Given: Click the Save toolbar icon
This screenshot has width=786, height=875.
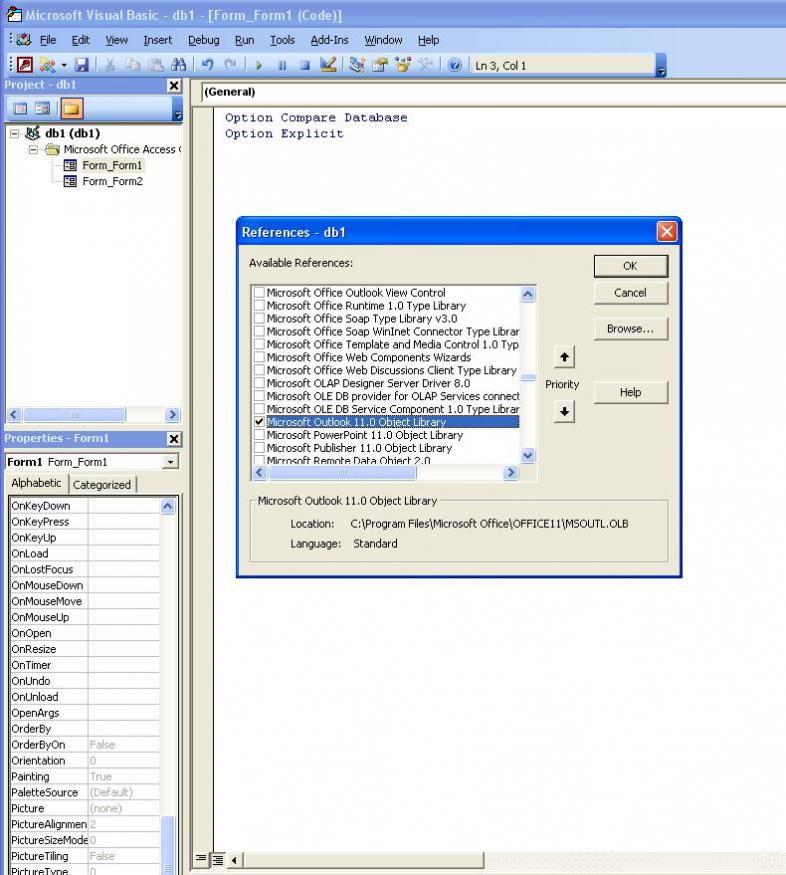Looking at the screenshot, I should (x=81, y=65).
